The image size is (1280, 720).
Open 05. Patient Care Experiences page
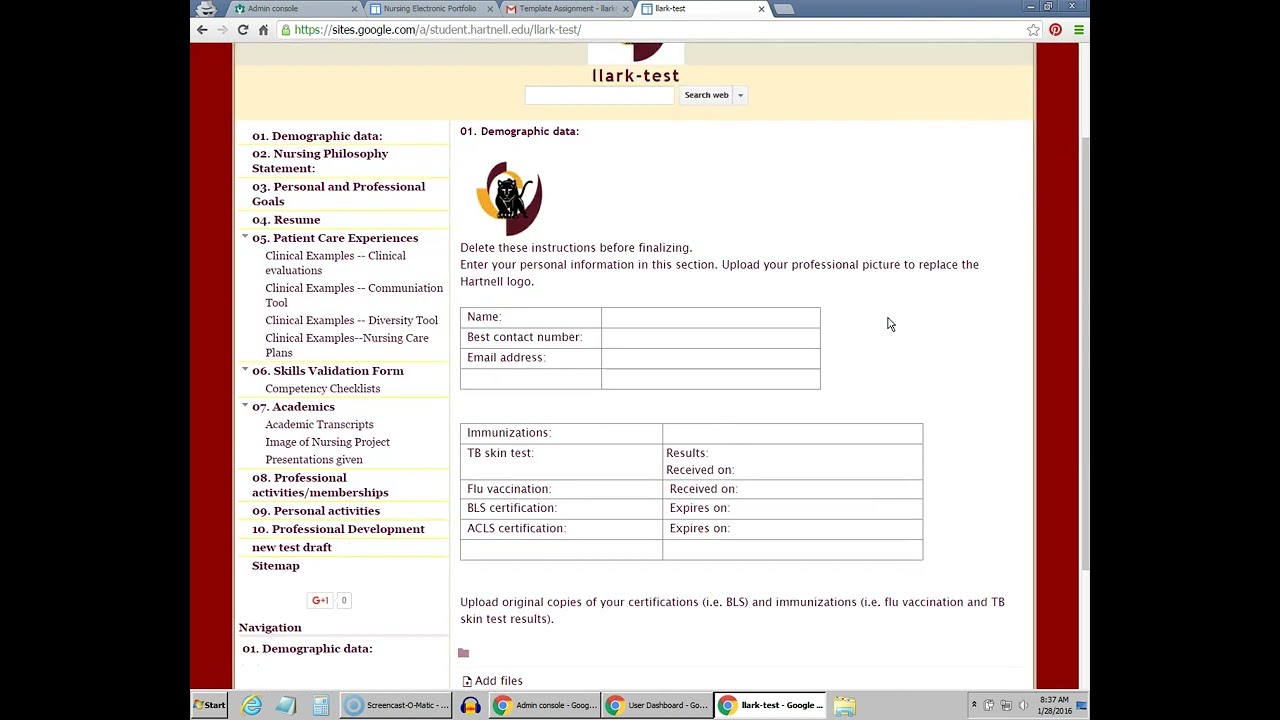click(x=335, y=238)
